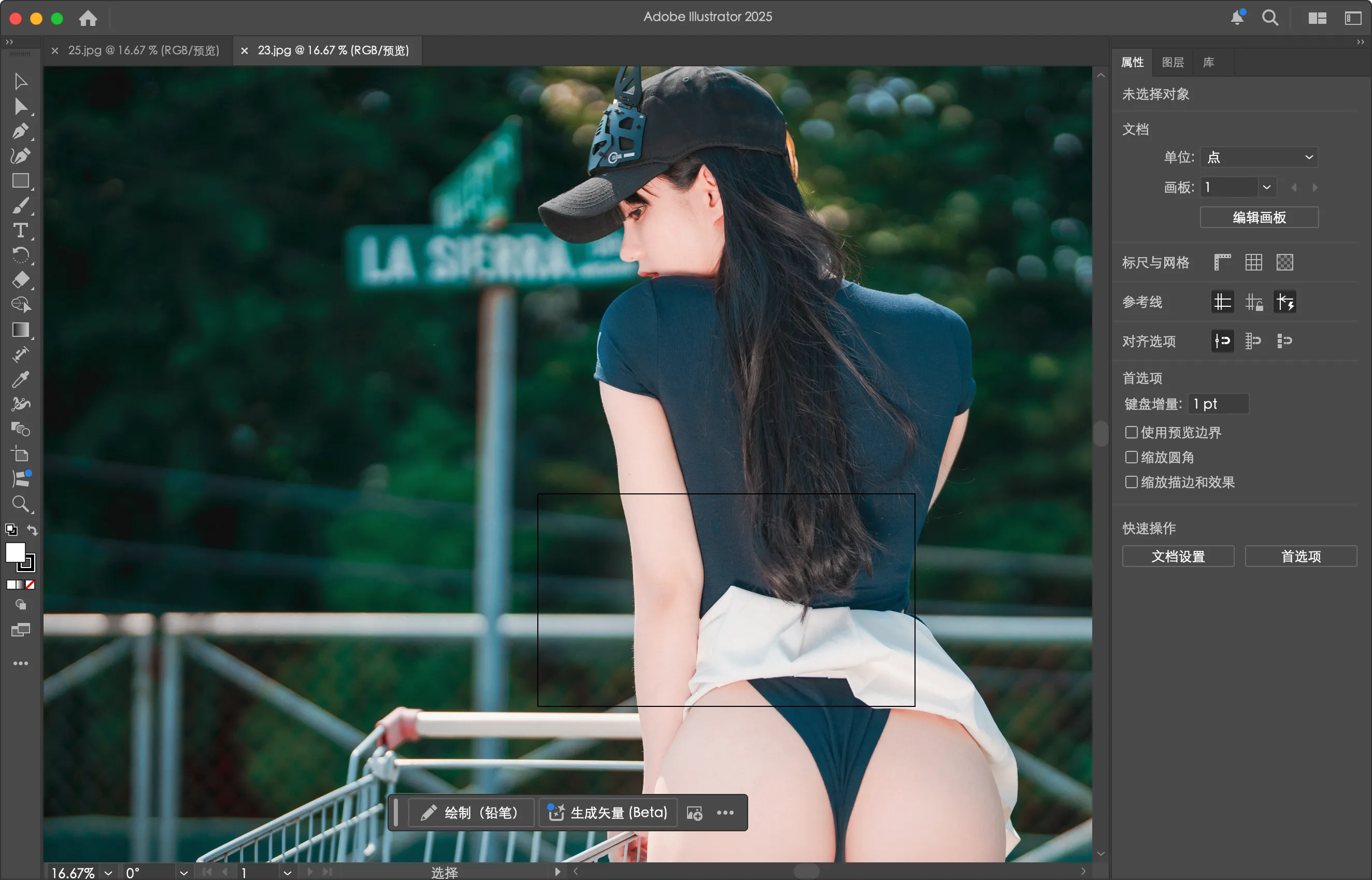The height and width of the screenshot is (880, 1372).
Task: Click 绘制（铅笔）button
Action: click(x=470, y=813)
